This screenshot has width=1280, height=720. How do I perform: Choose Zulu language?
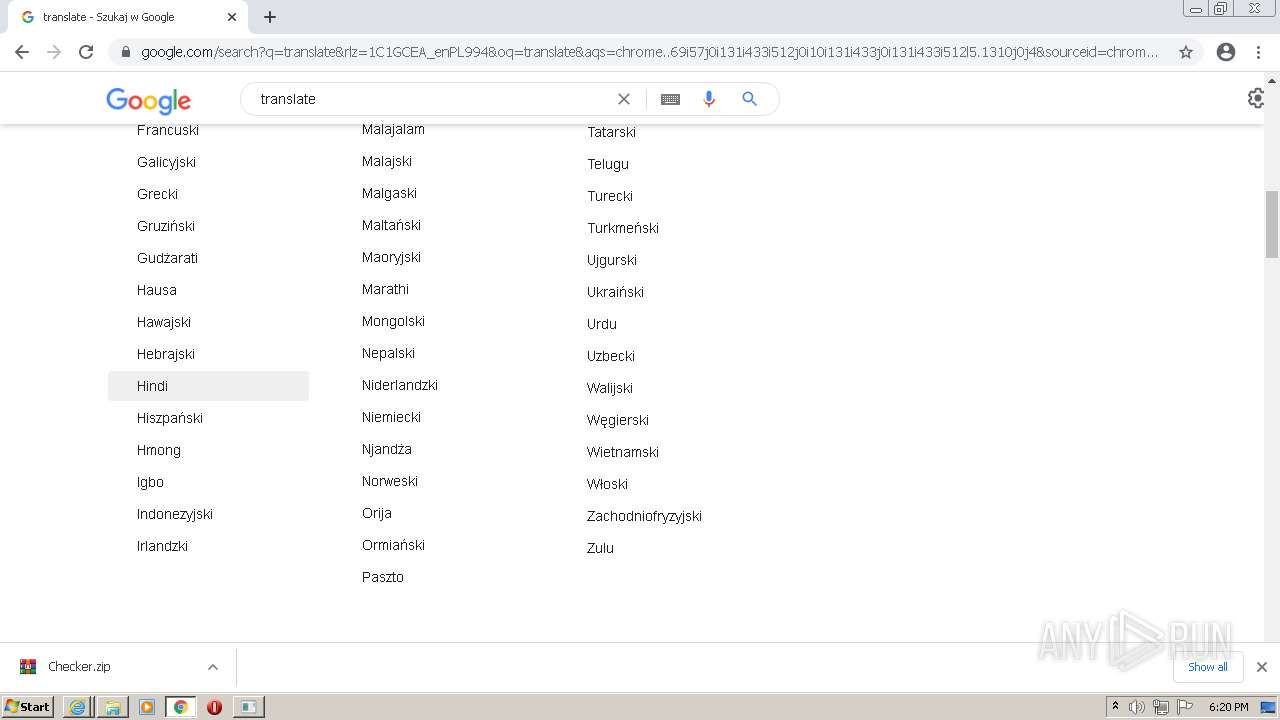600,548
